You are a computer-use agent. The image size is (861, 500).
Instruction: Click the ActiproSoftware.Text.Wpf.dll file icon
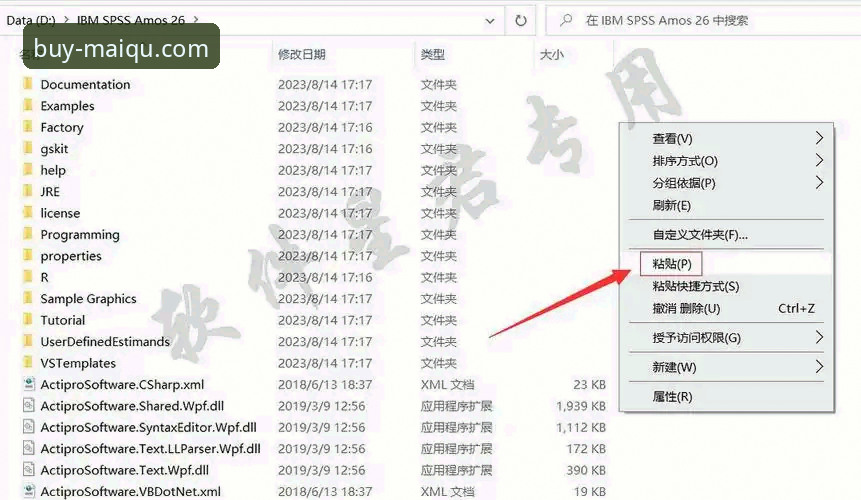click(x=29, y=470)
